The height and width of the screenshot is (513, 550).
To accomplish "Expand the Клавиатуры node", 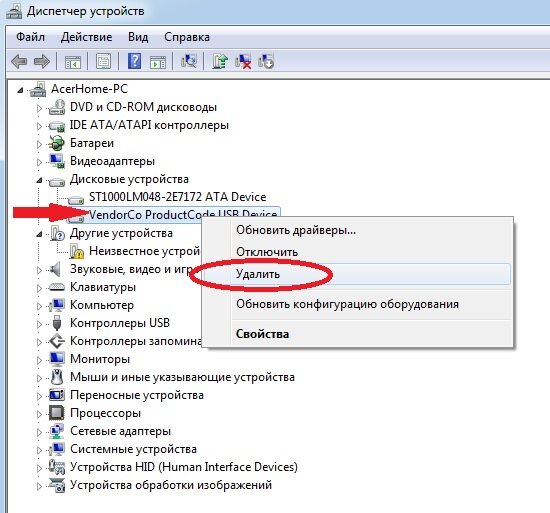I will click(40, 288).
